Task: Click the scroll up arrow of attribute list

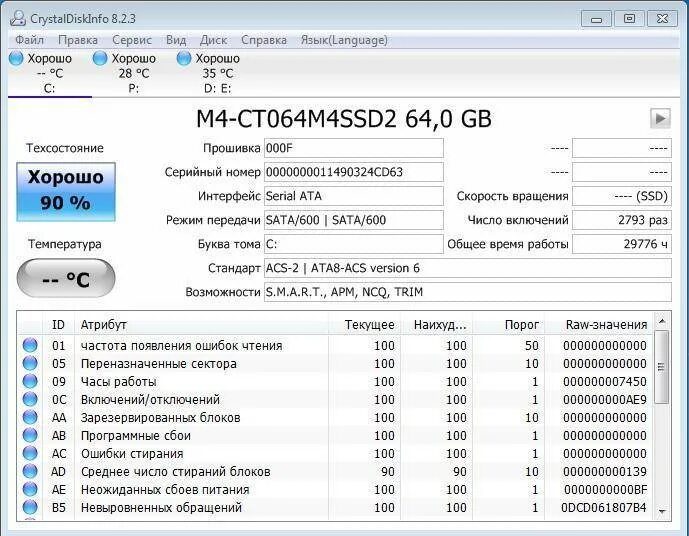Action: 662,322
